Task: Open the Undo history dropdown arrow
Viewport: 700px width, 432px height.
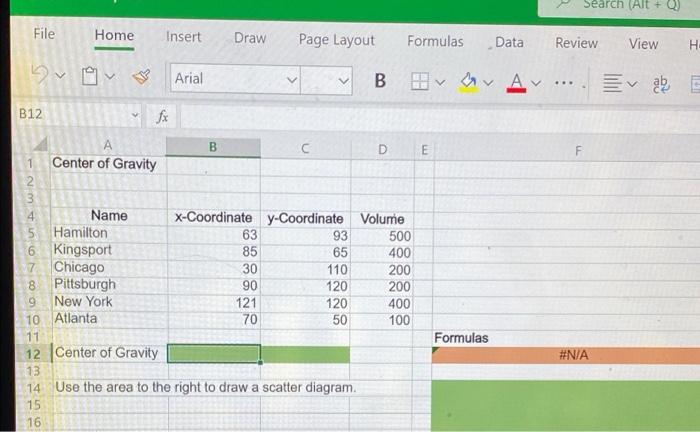Action: click(x=60, y=75)
